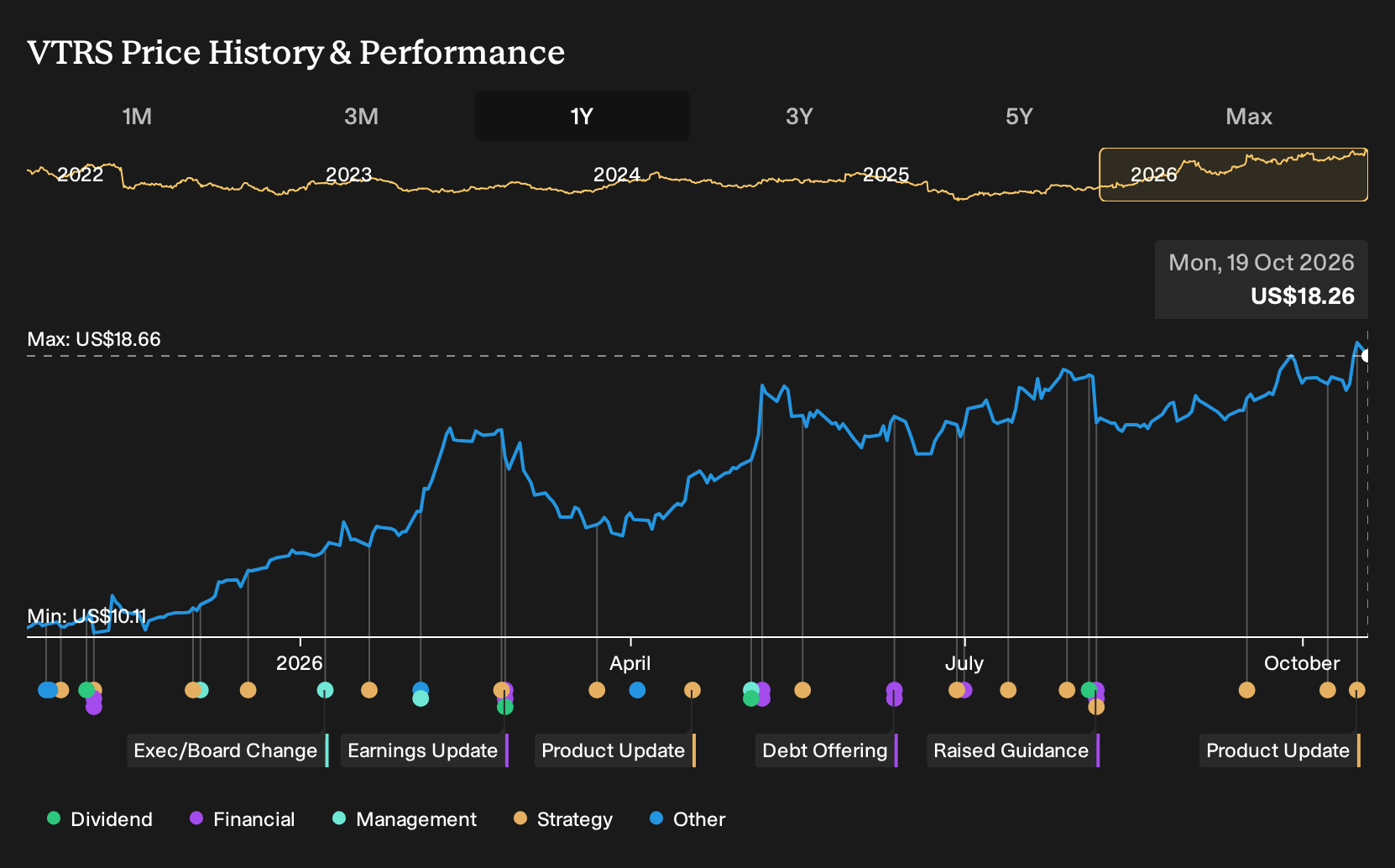Jump to 2024 in the overview chart
The width and height of the screenshot is (1395, 868).
(617, 175)
